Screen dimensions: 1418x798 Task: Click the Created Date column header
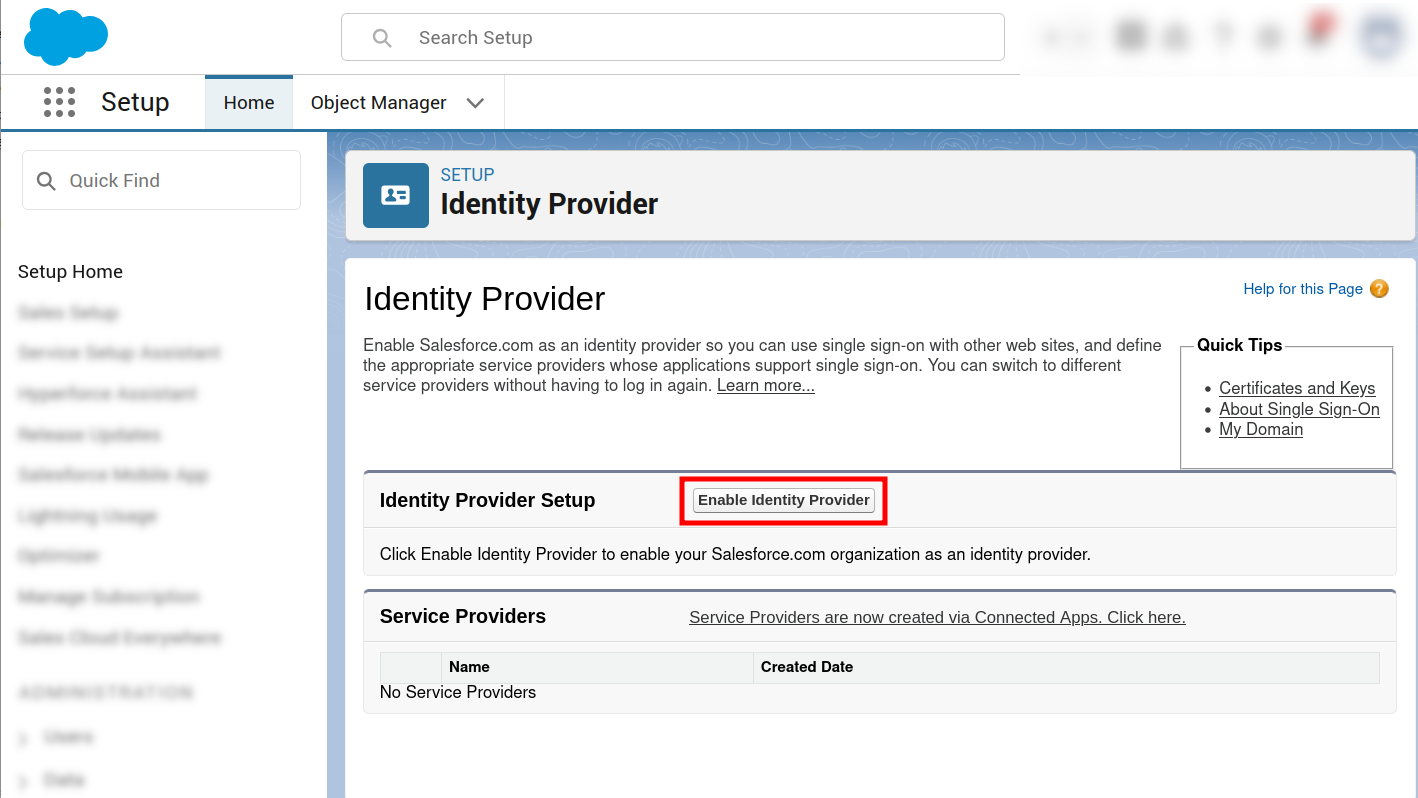pyautogui.click(x=806, y=667)
